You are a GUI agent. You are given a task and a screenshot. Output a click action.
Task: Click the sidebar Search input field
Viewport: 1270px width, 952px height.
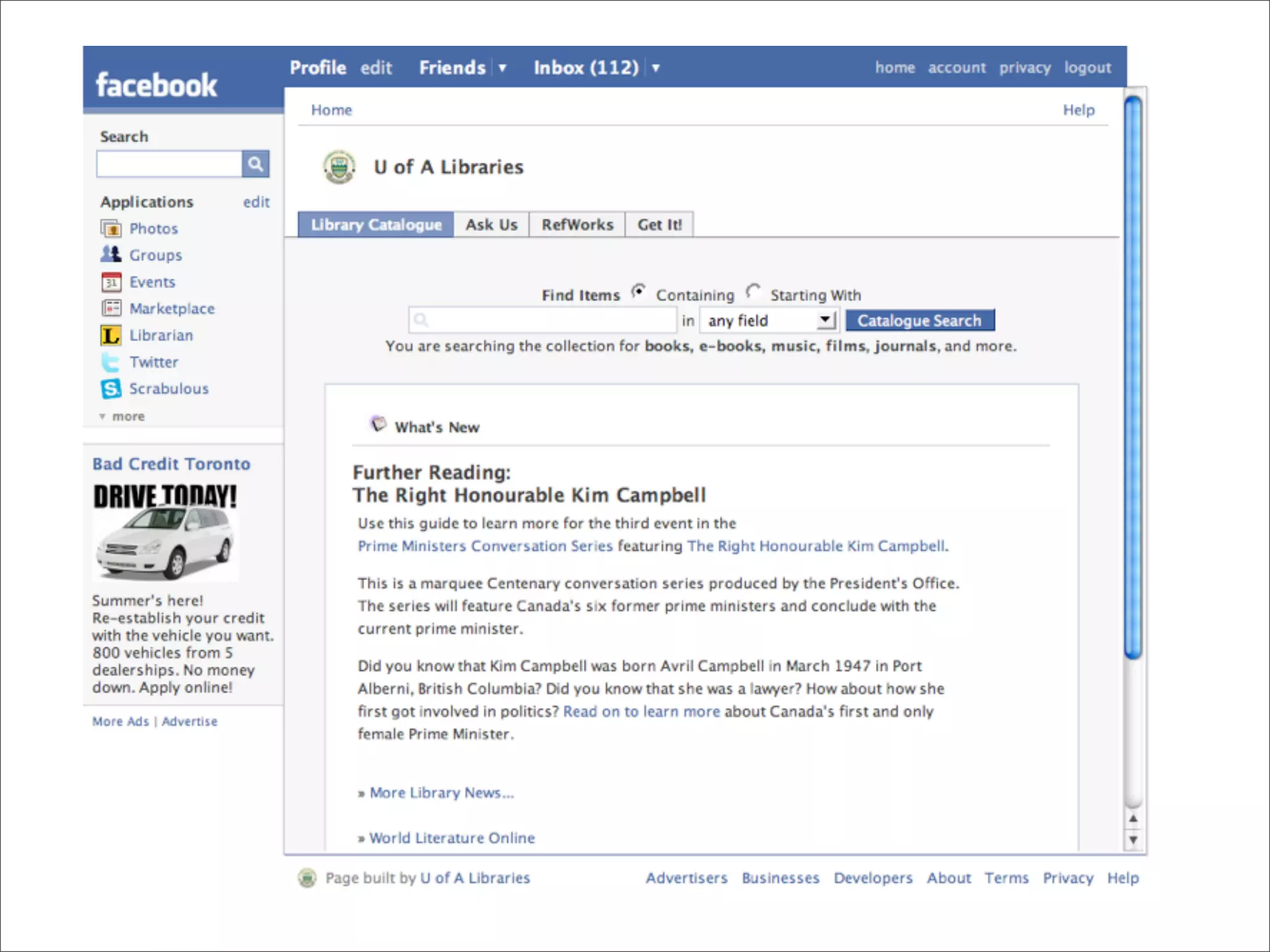[169, 164]
